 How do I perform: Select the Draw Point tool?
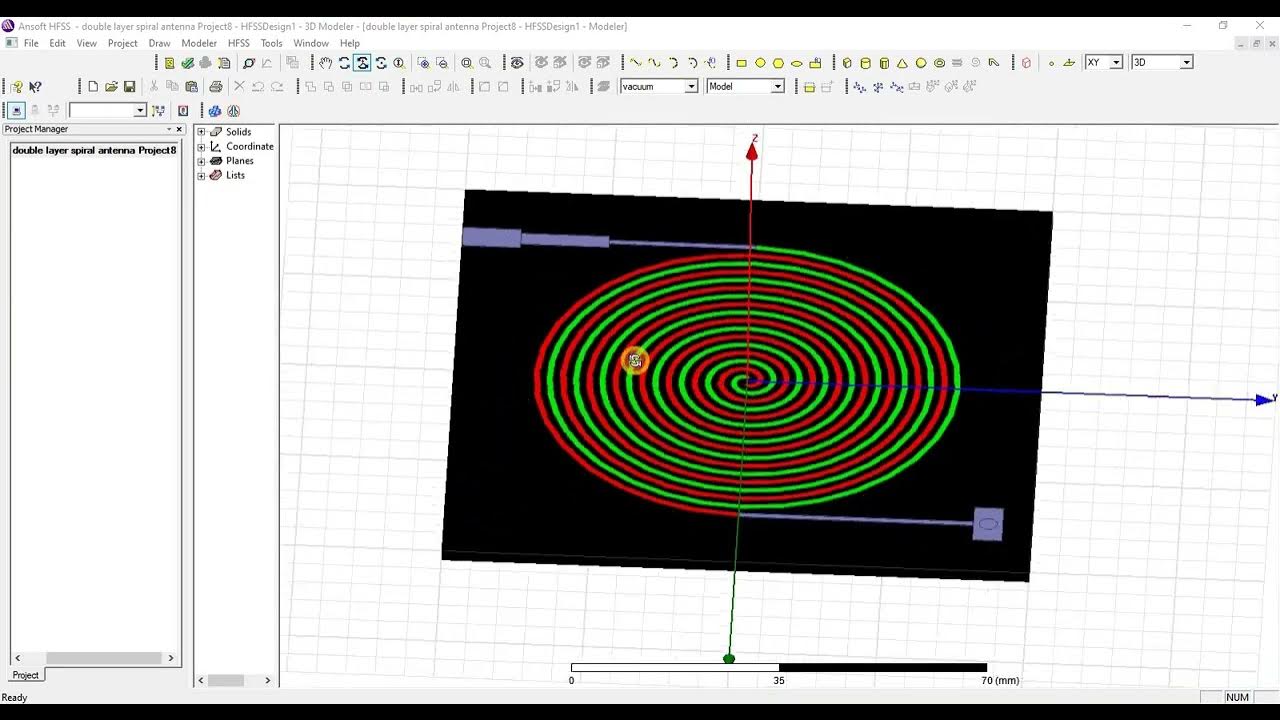(1051, 63)
